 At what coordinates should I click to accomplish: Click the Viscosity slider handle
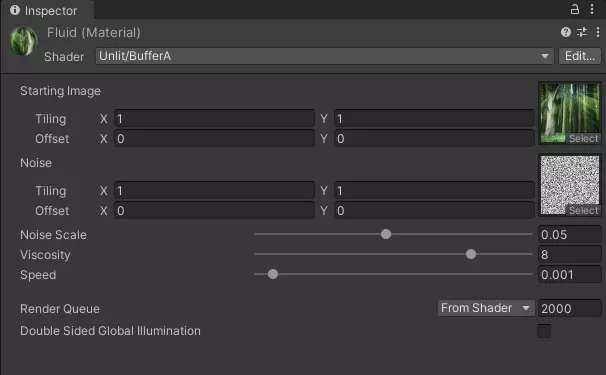[471, 254]
